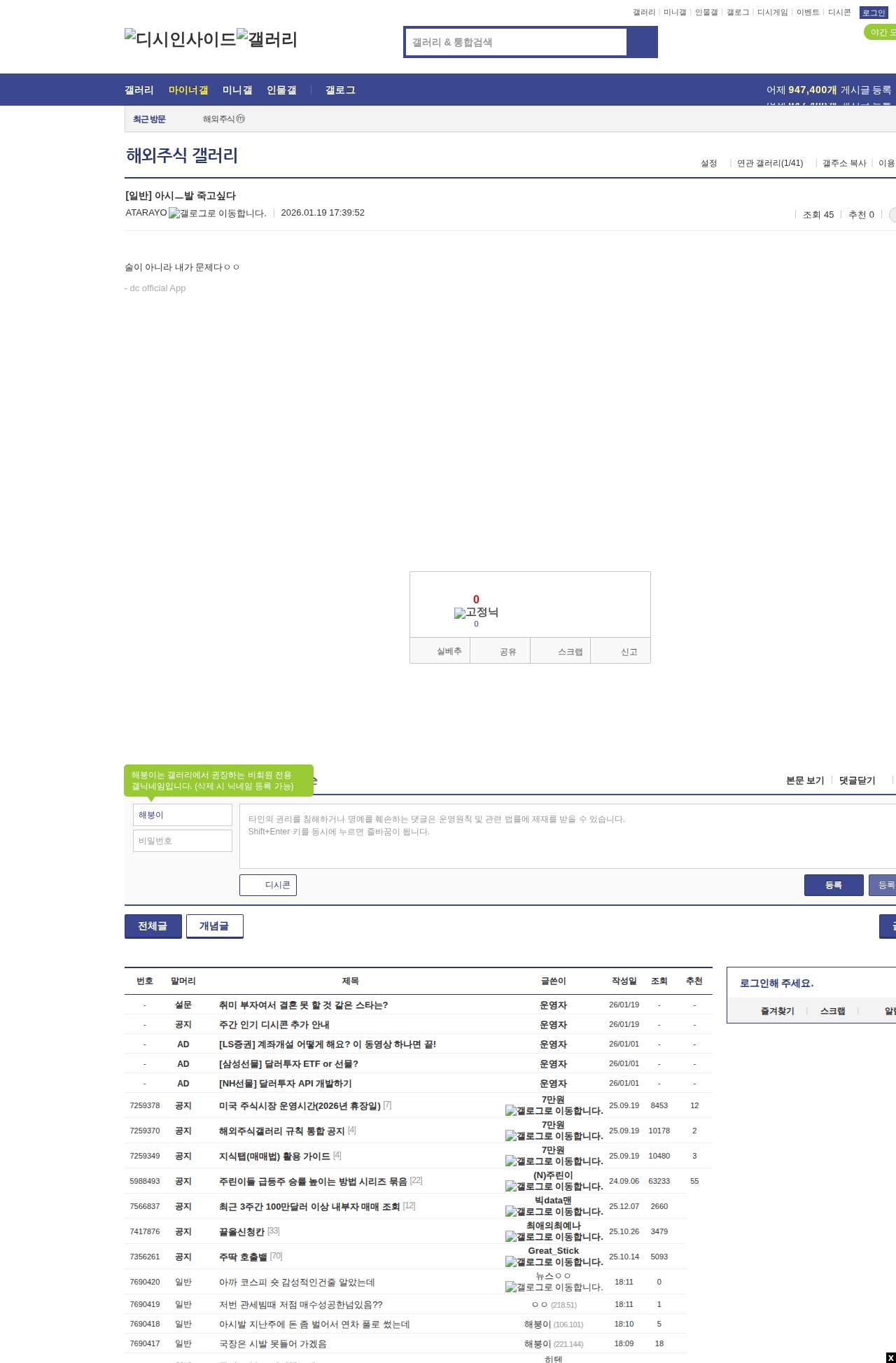896x1363 pixels.
Task: Open the [NH선물] 달러투자 API 개발하기 post
Action: tap(286, 1083)
